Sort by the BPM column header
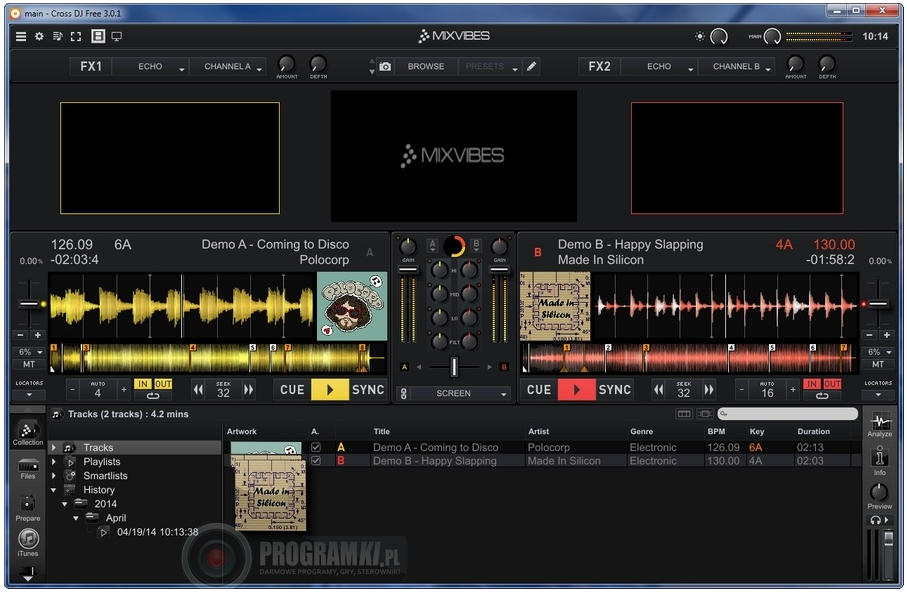 pos(716,432)
